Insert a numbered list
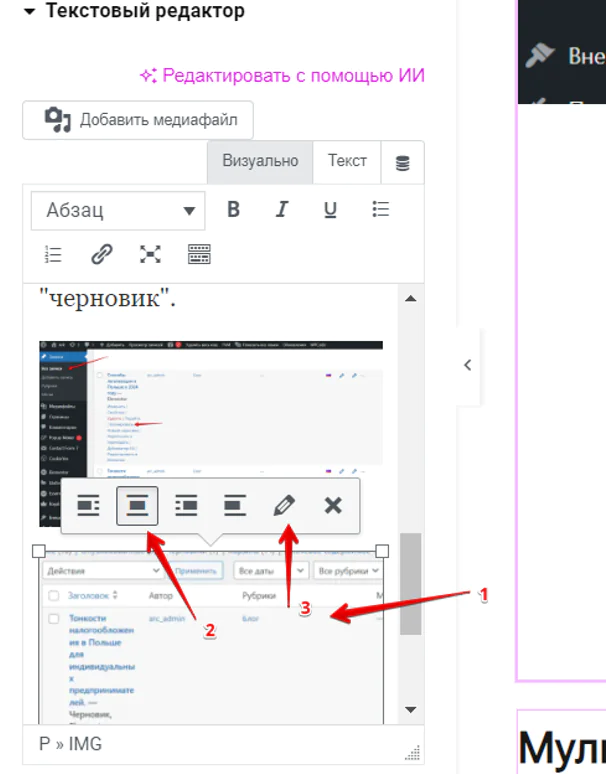Viewport: 606px width, 774px height. click(x=53, y=254)
